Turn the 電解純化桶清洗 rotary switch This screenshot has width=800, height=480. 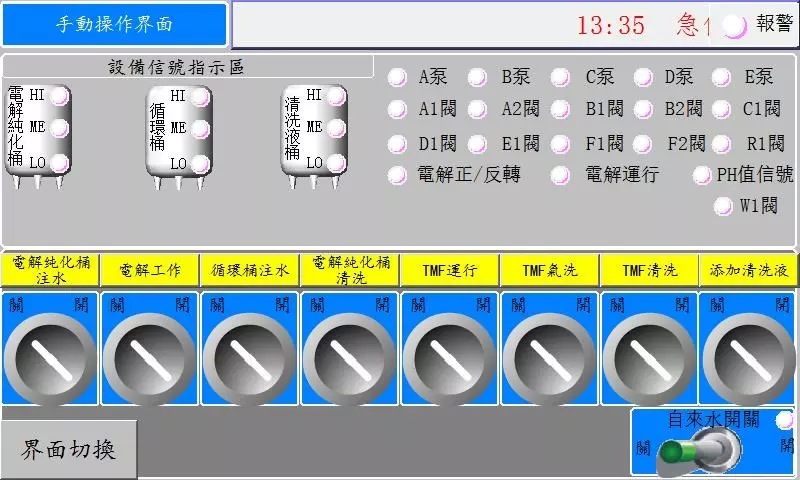tap(349, 360)
